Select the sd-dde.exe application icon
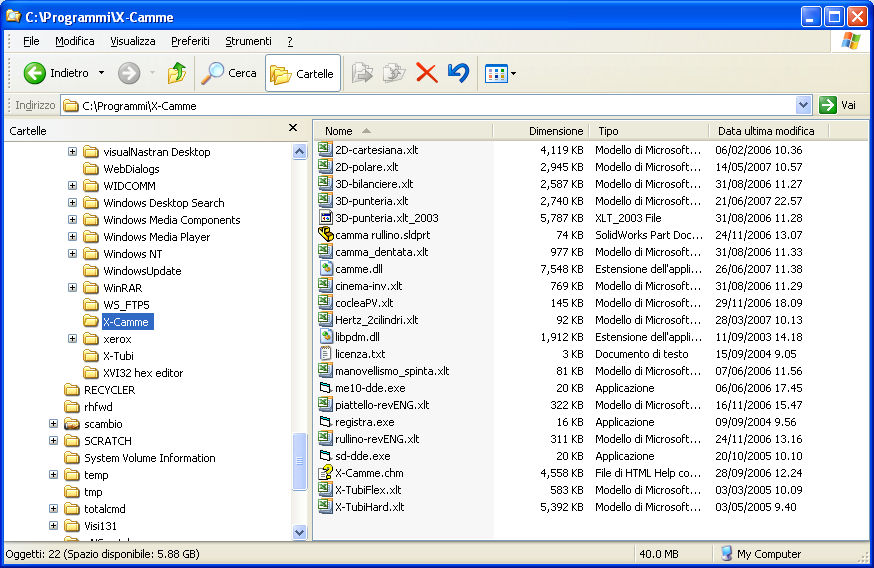Screen dimensions: 874x568 pos(325,455)
